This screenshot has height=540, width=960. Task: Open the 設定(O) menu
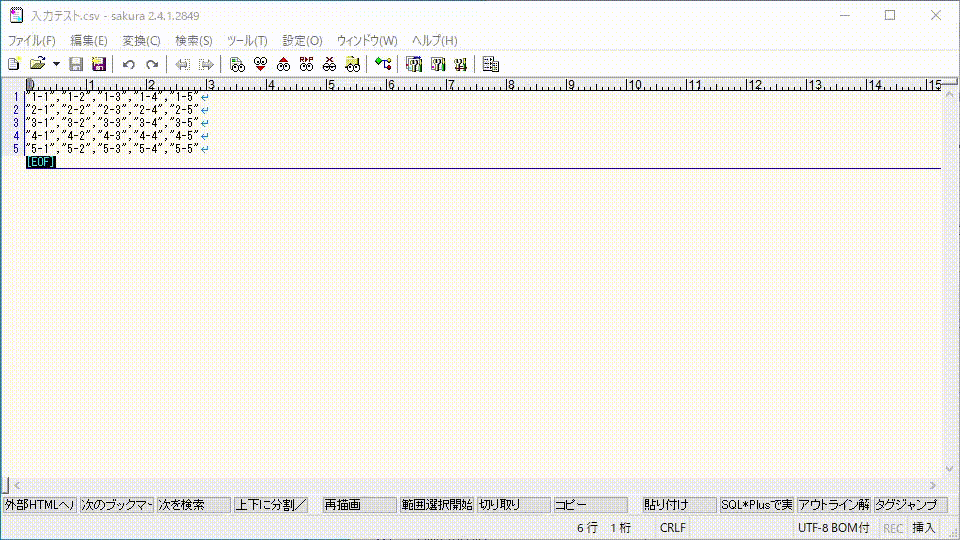(x=302, y=41)
